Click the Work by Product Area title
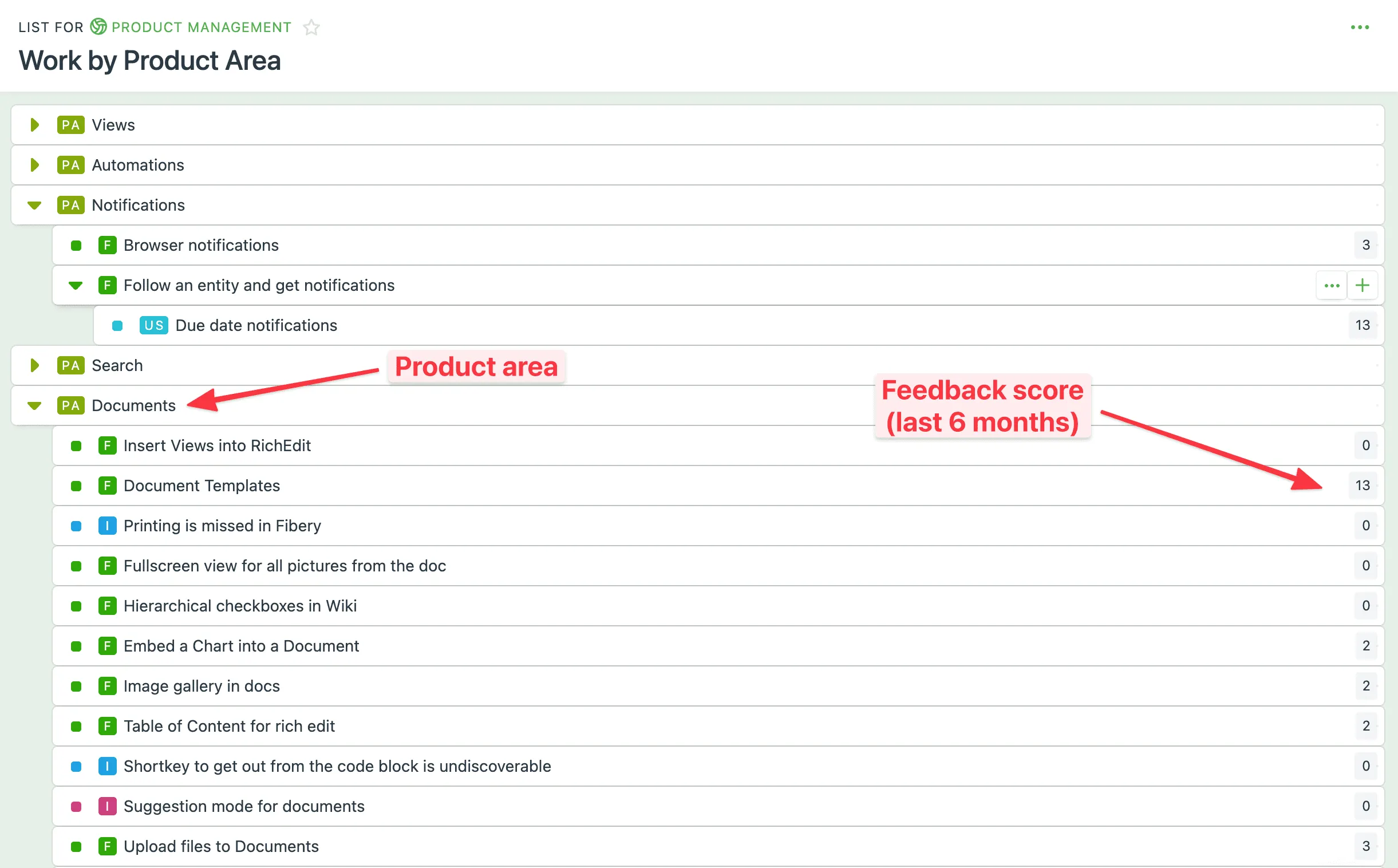Screen dimensions: 1398x868 [x=150, y=61]
